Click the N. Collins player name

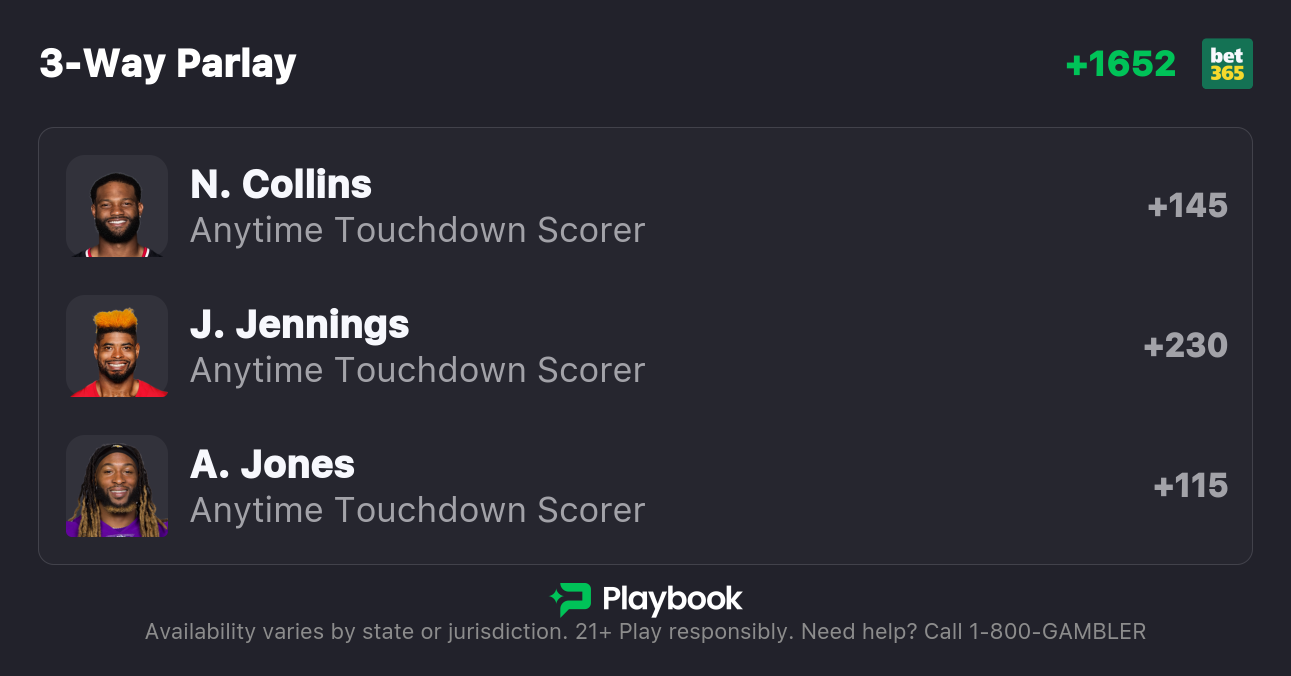coord(281,184)
